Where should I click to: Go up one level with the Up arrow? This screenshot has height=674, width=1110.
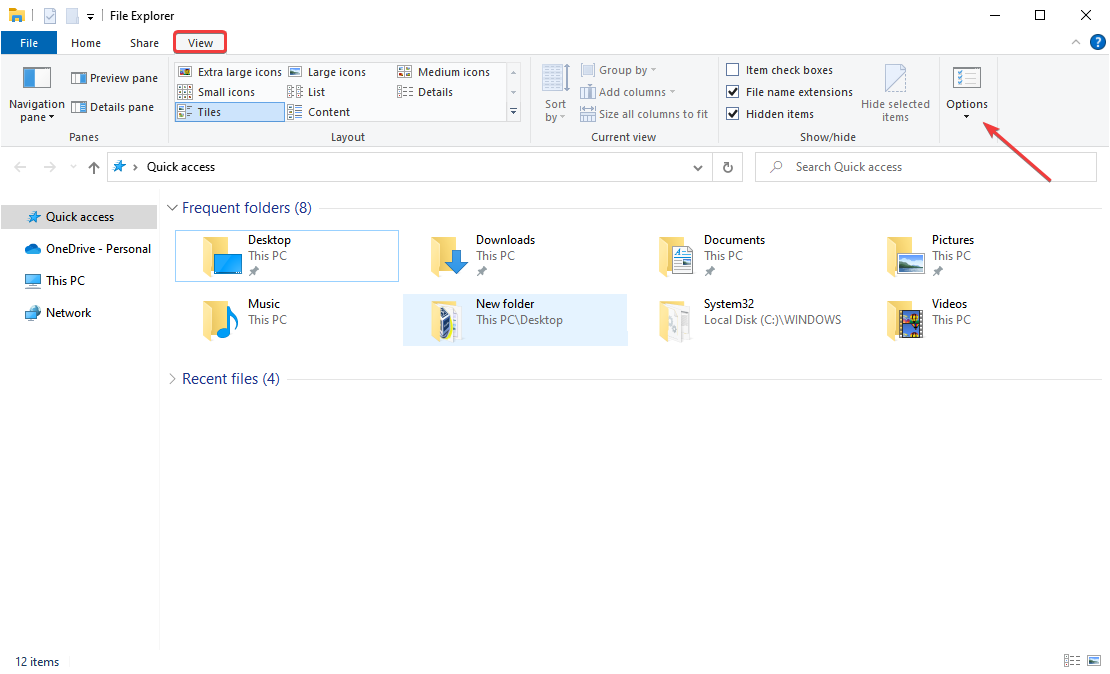(93, 167)
